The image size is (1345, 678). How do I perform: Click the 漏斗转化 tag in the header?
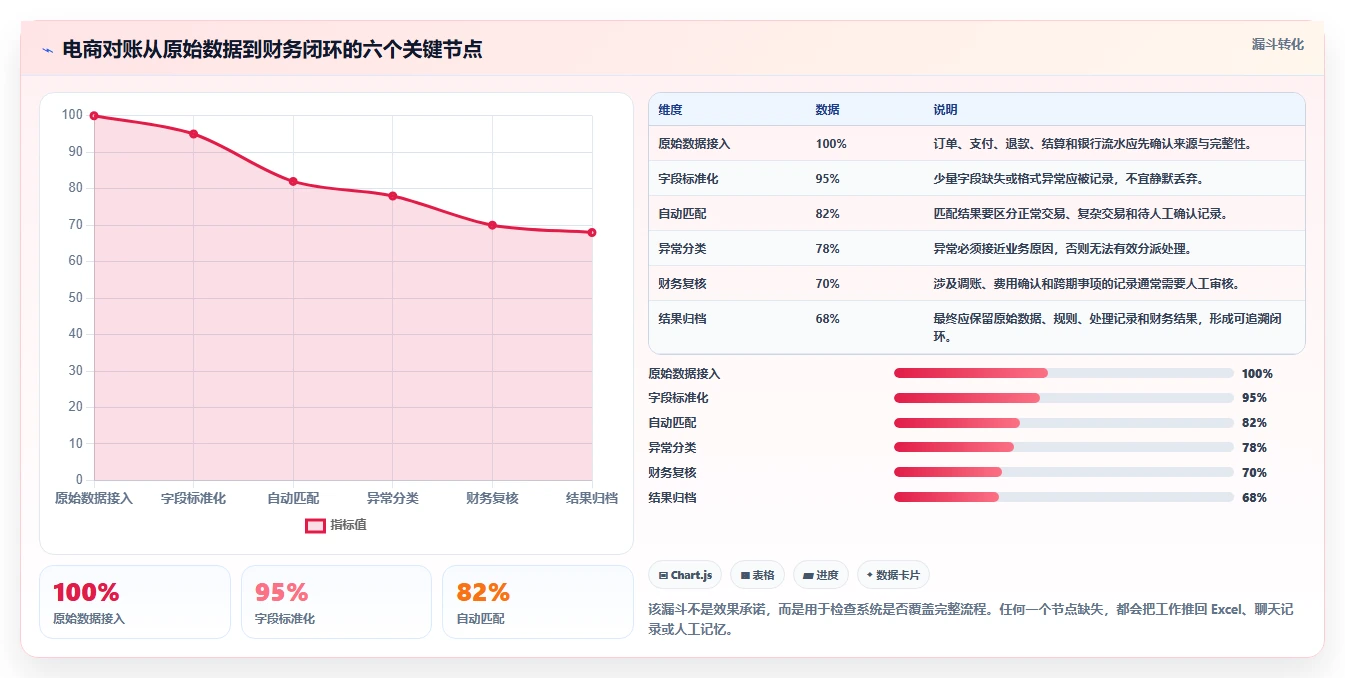click(1277, 45)
